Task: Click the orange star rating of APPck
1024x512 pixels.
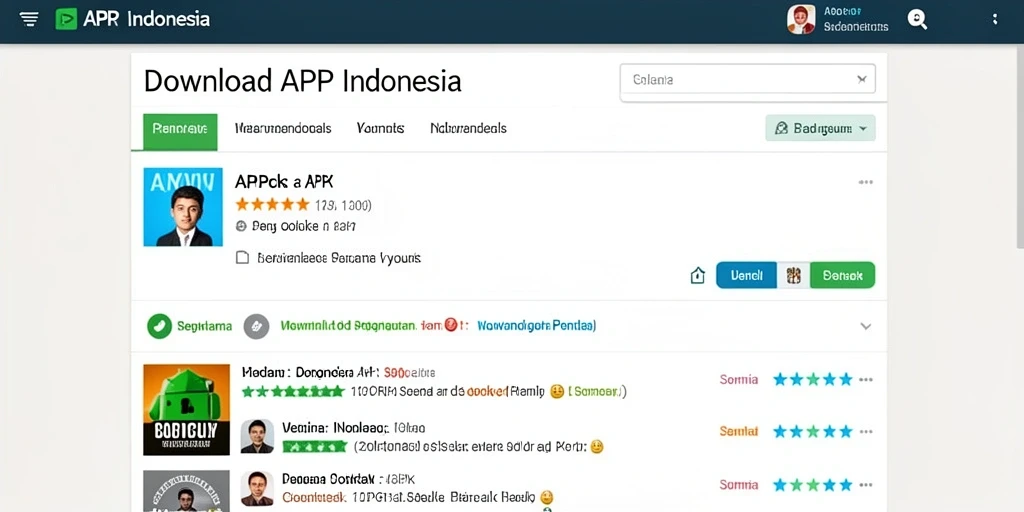Action: click(x=272, y=205)
